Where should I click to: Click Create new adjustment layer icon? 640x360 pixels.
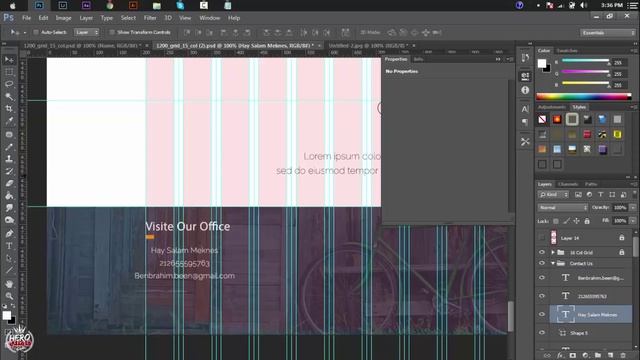coord(585,356)
